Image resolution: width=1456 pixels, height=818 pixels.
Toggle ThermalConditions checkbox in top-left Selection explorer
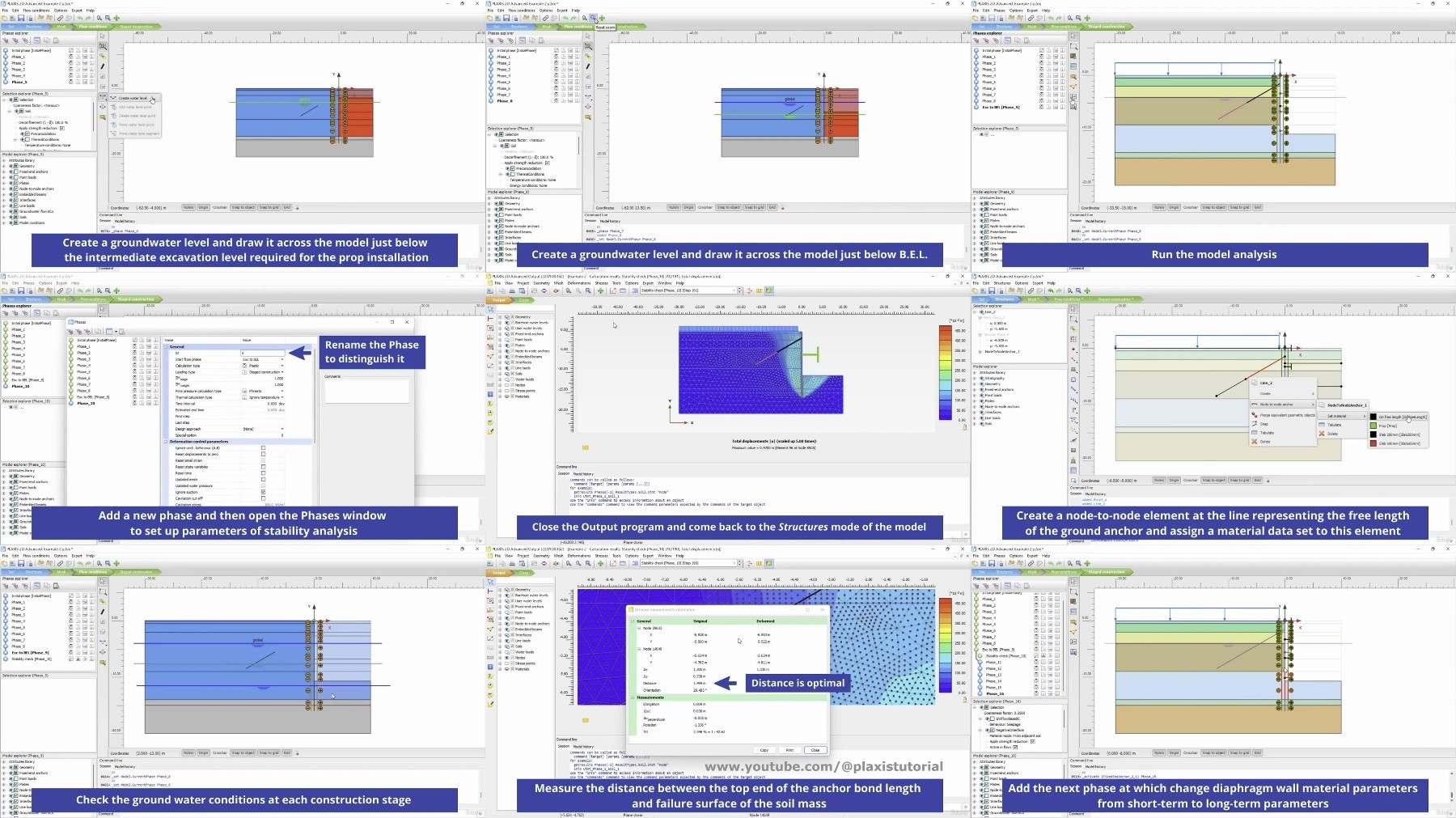[x=28, y=139]
